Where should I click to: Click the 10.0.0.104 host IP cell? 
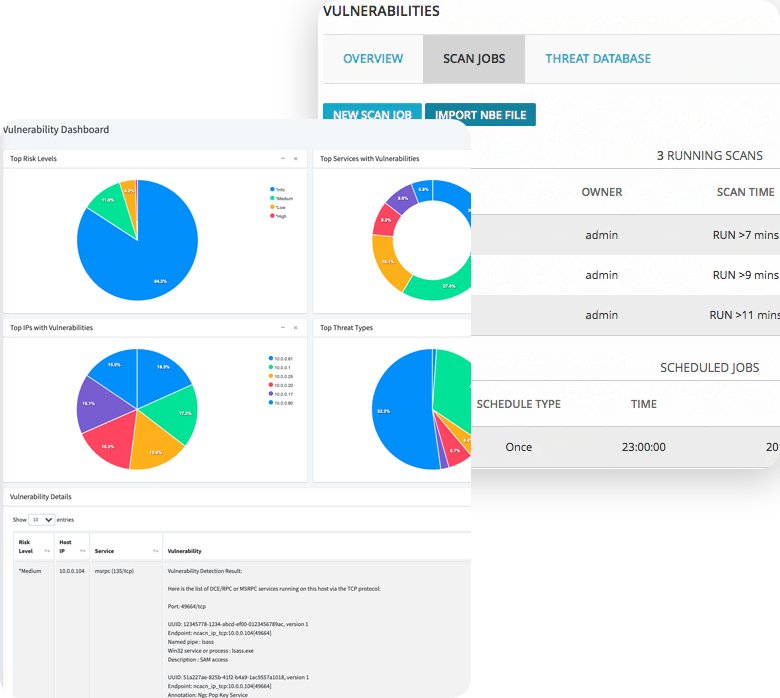pos(72,571)
